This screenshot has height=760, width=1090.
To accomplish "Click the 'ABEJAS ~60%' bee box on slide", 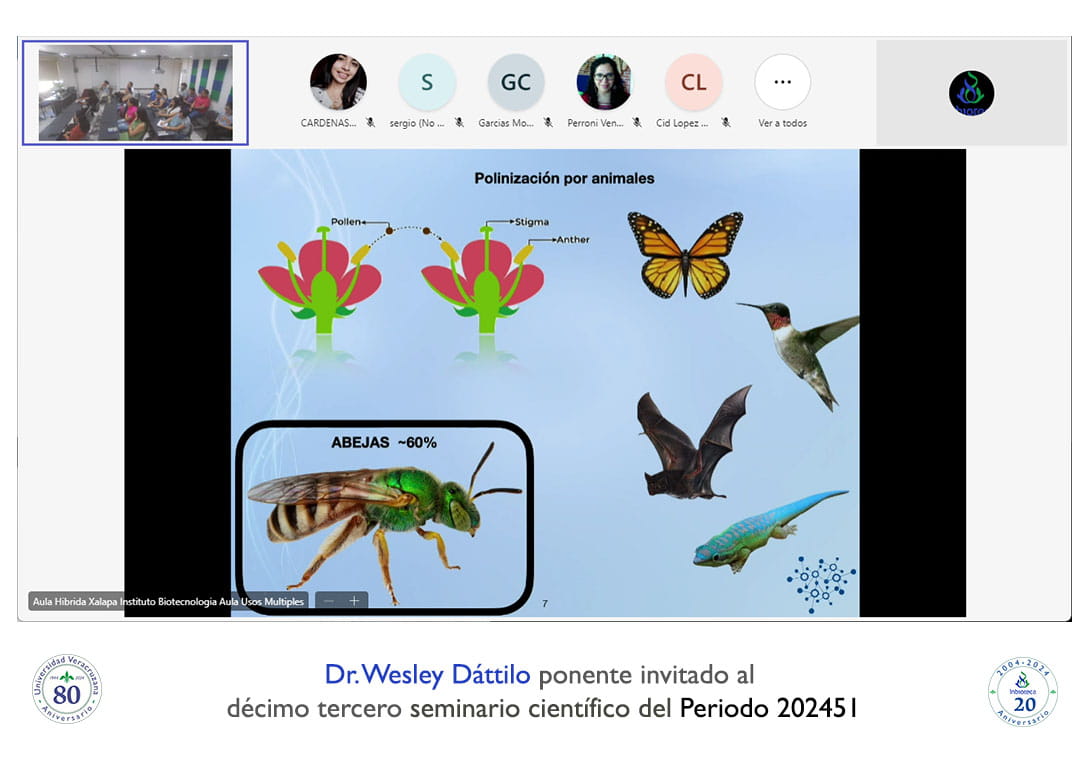I will (384, 516).
